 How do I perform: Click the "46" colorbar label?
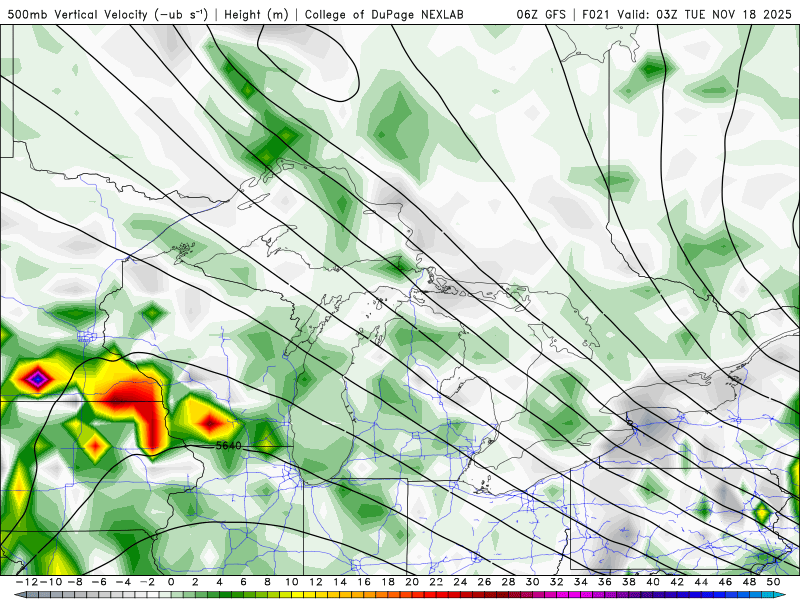coord(725,582)
